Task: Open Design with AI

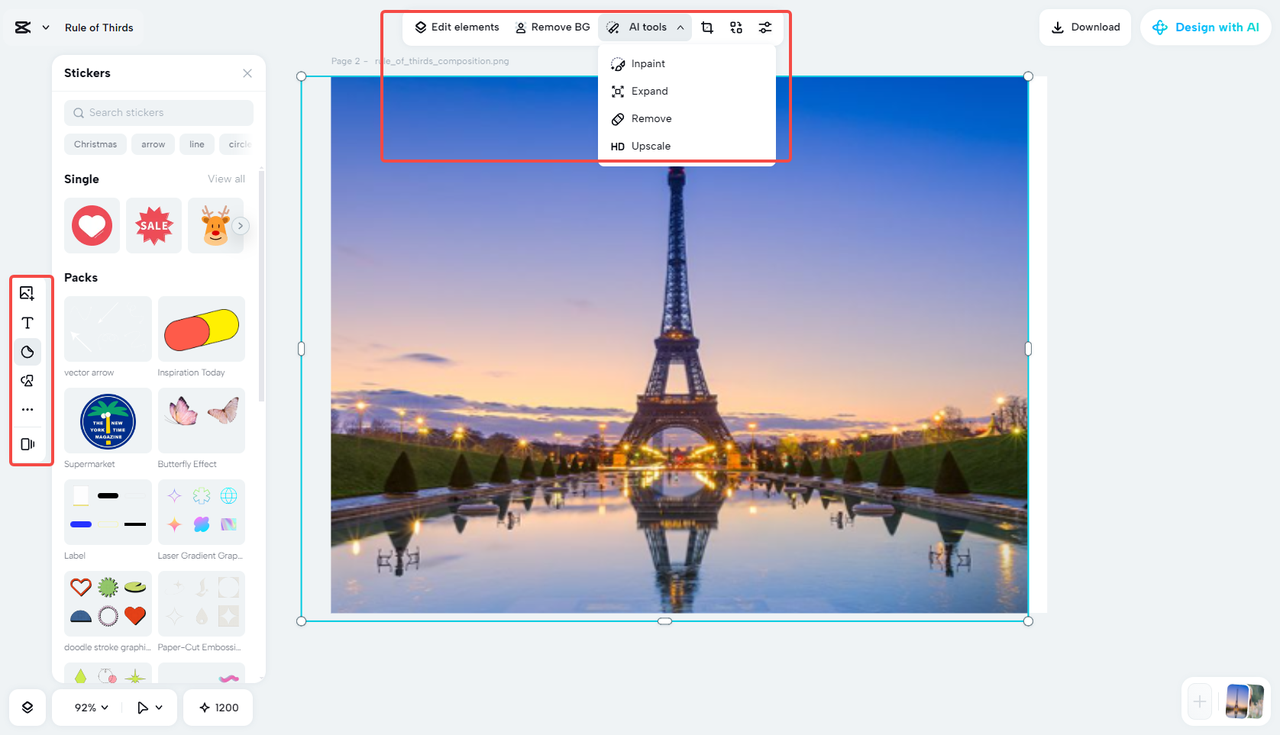Action: pyautogui.click(x=1205, y=27)
